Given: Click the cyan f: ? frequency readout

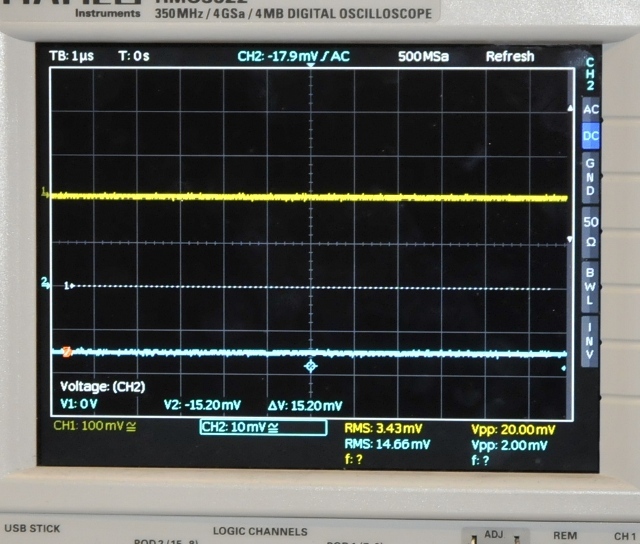Looking at the screenshot, I should point(480,461).
